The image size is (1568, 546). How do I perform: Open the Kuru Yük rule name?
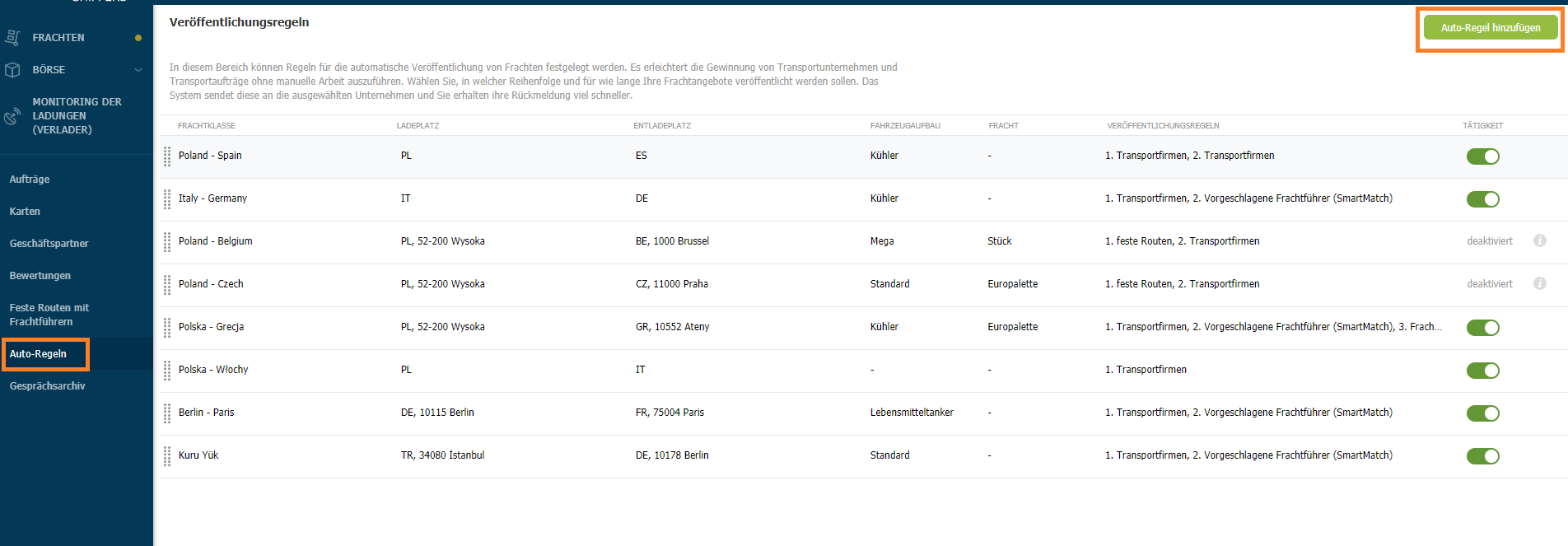click(198, 455)
